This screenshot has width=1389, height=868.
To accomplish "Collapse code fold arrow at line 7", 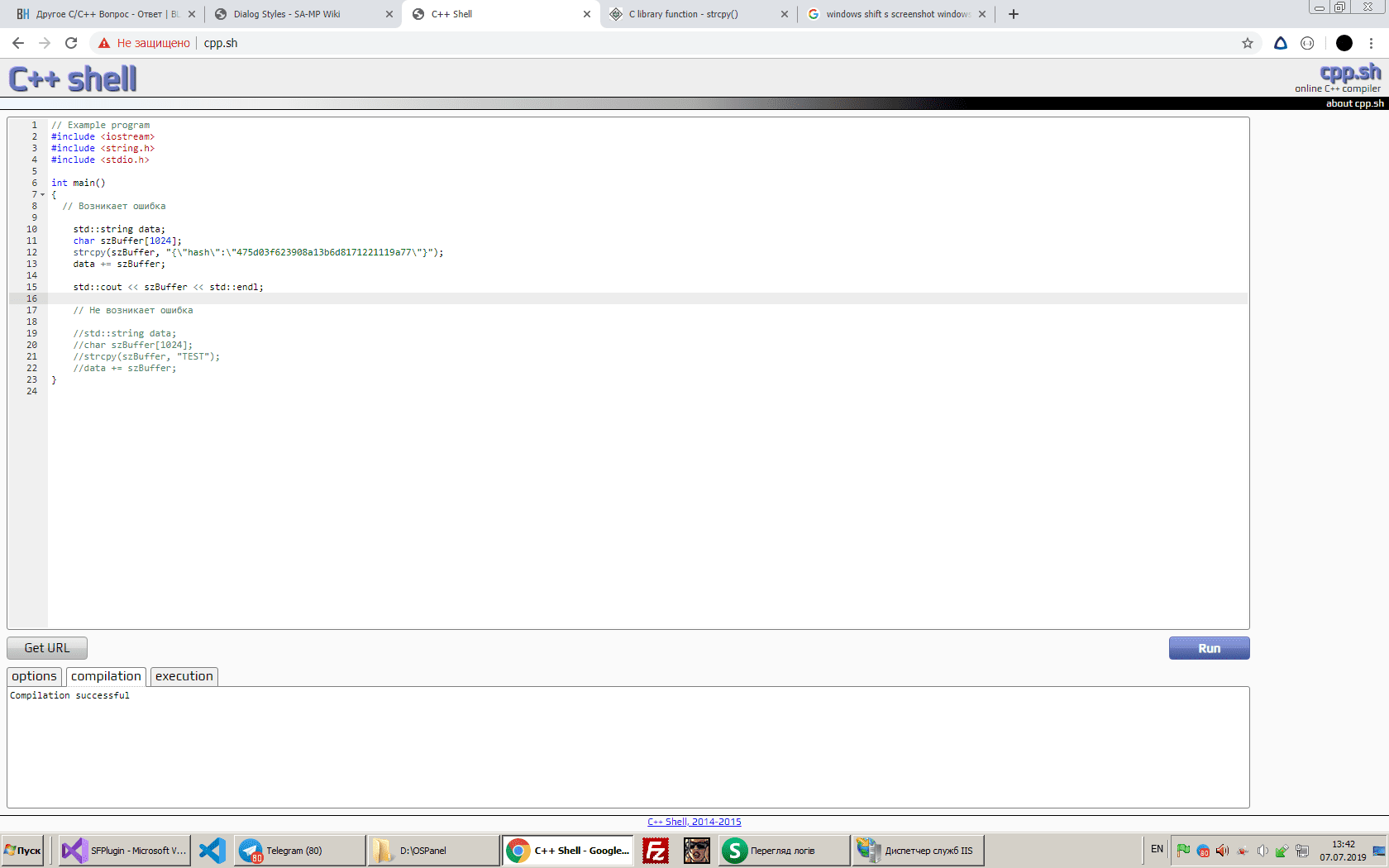I will 43,195.
